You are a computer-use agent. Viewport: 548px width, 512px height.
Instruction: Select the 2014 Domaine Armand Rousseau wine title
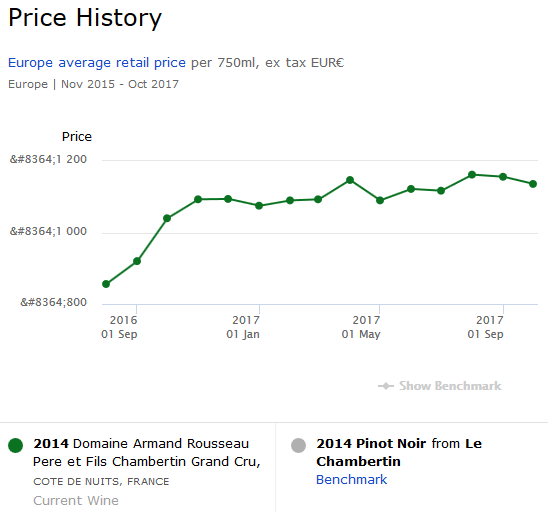click(x=147, y=452)
